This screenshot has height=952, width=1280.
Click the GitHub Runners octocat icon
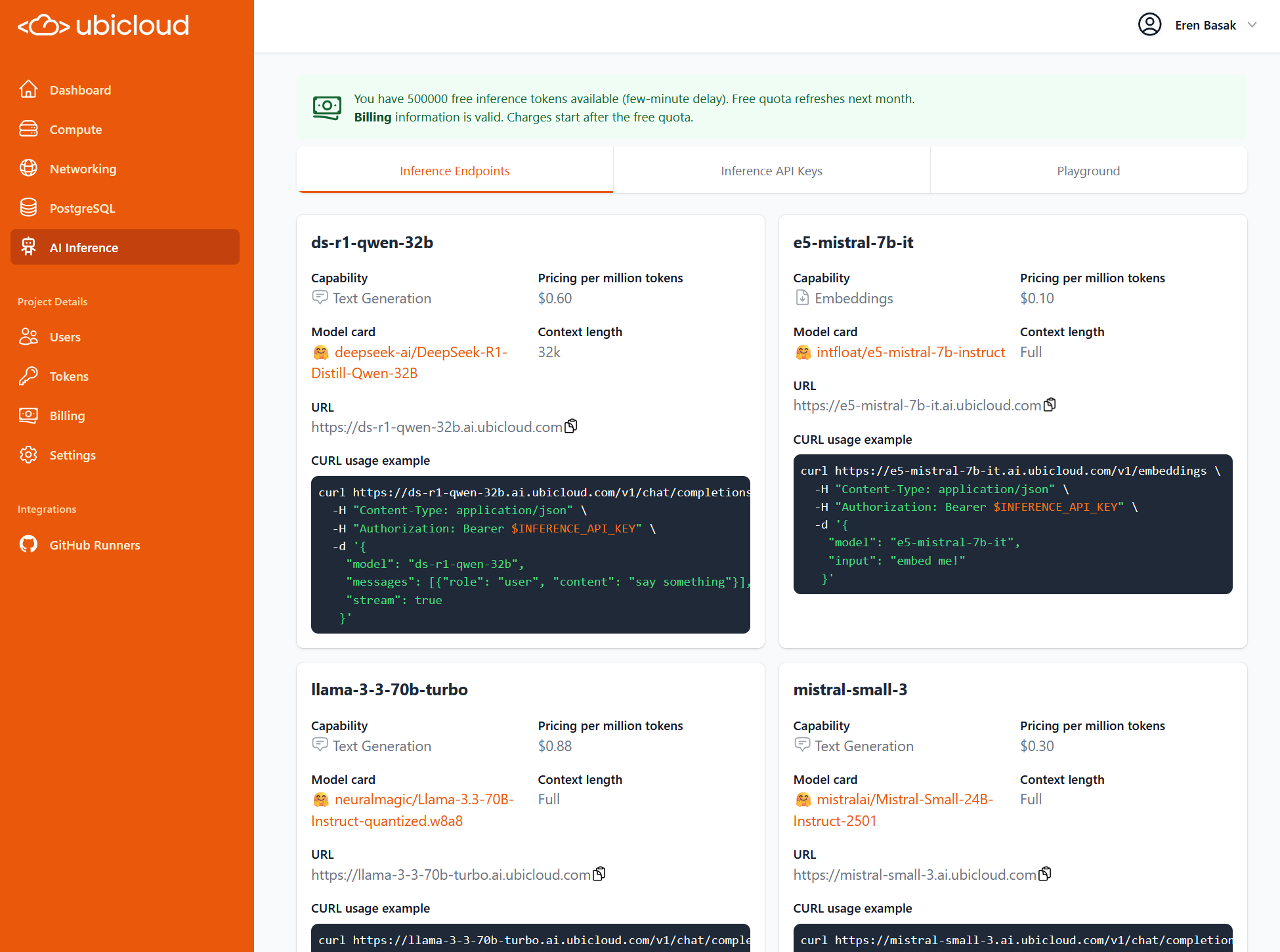[x=28, y=544]
